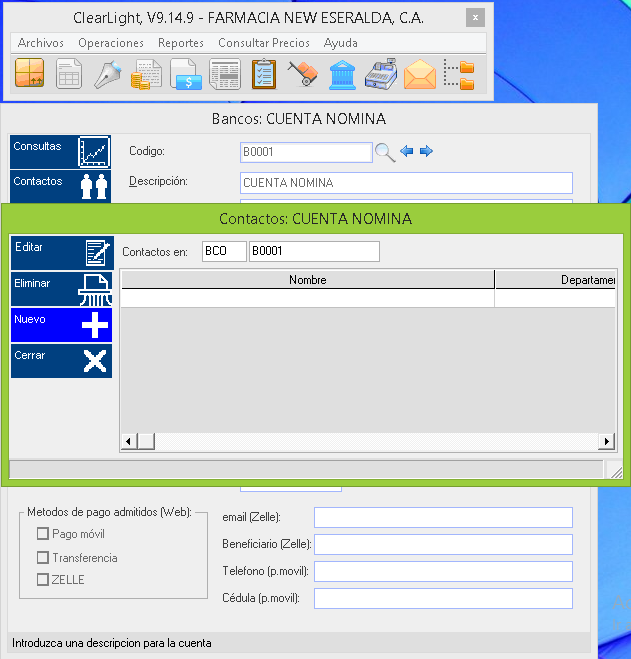Screen dimensions: 631x659
Task: Open the hand truck delivery icon
Action: [303, 74]
